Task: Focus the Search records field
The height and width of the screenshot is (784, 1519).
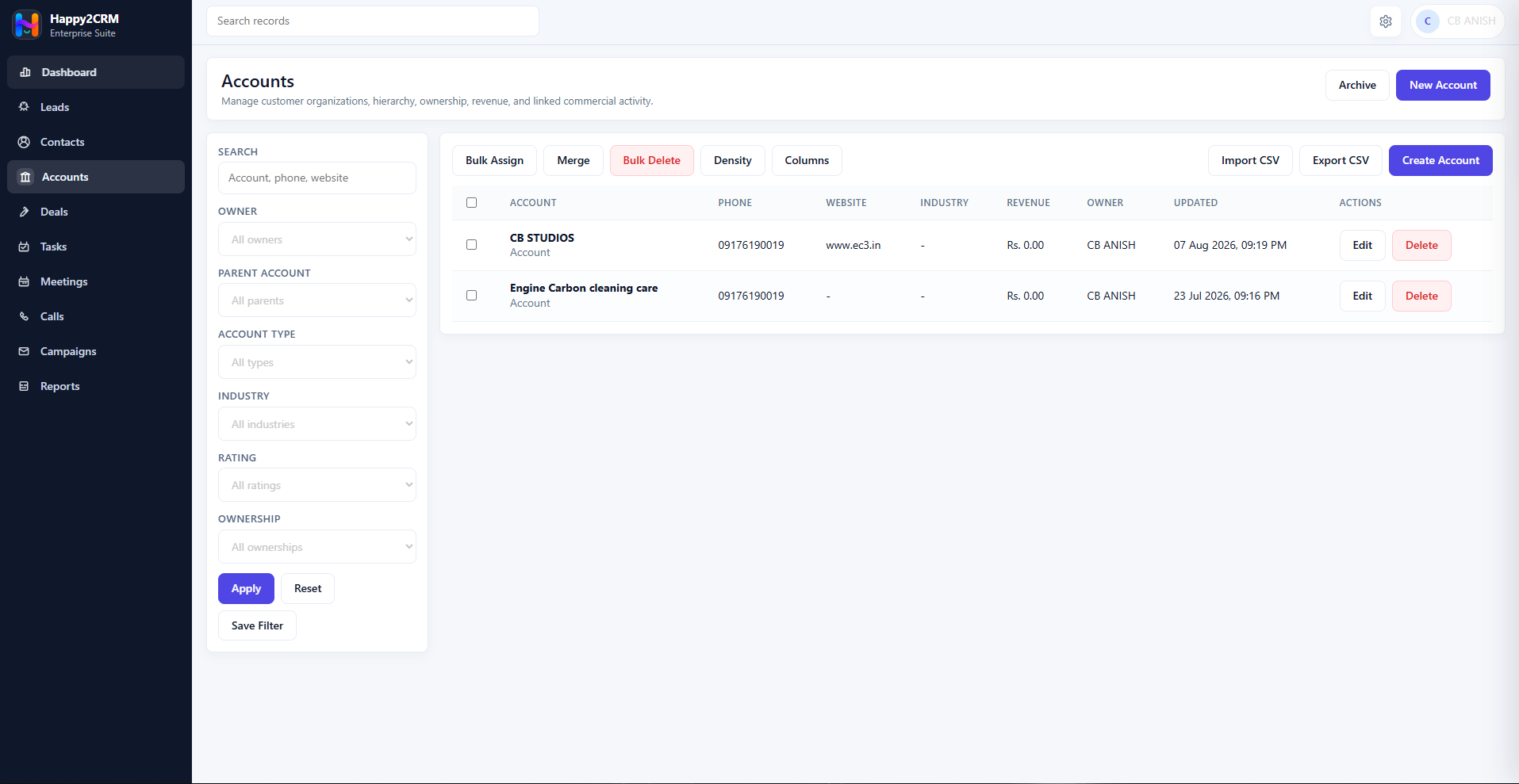Action: [373, 21]
